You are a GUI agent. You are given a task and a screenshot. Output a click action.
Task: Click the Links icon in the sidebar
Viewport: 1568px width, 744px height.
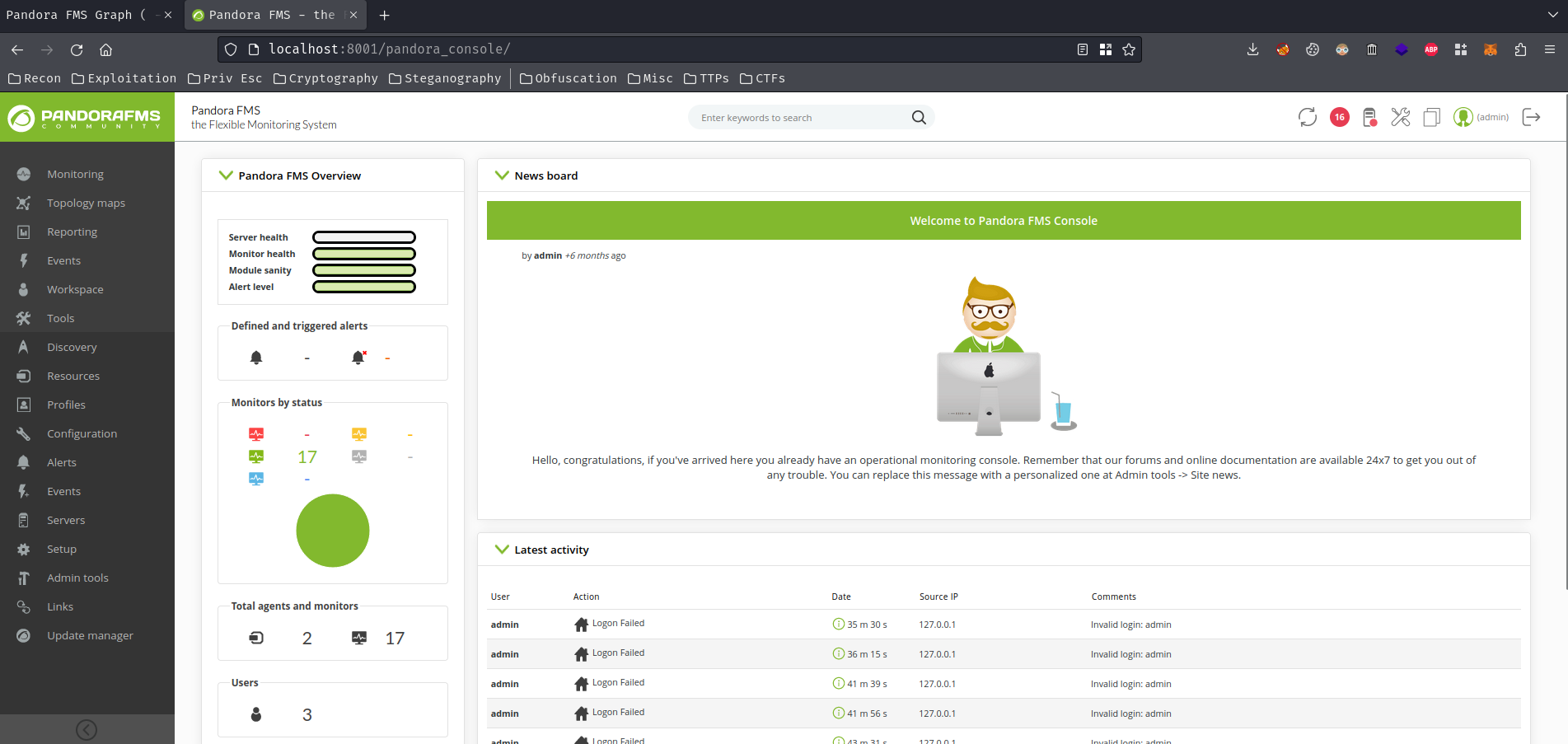click(24, 606)
